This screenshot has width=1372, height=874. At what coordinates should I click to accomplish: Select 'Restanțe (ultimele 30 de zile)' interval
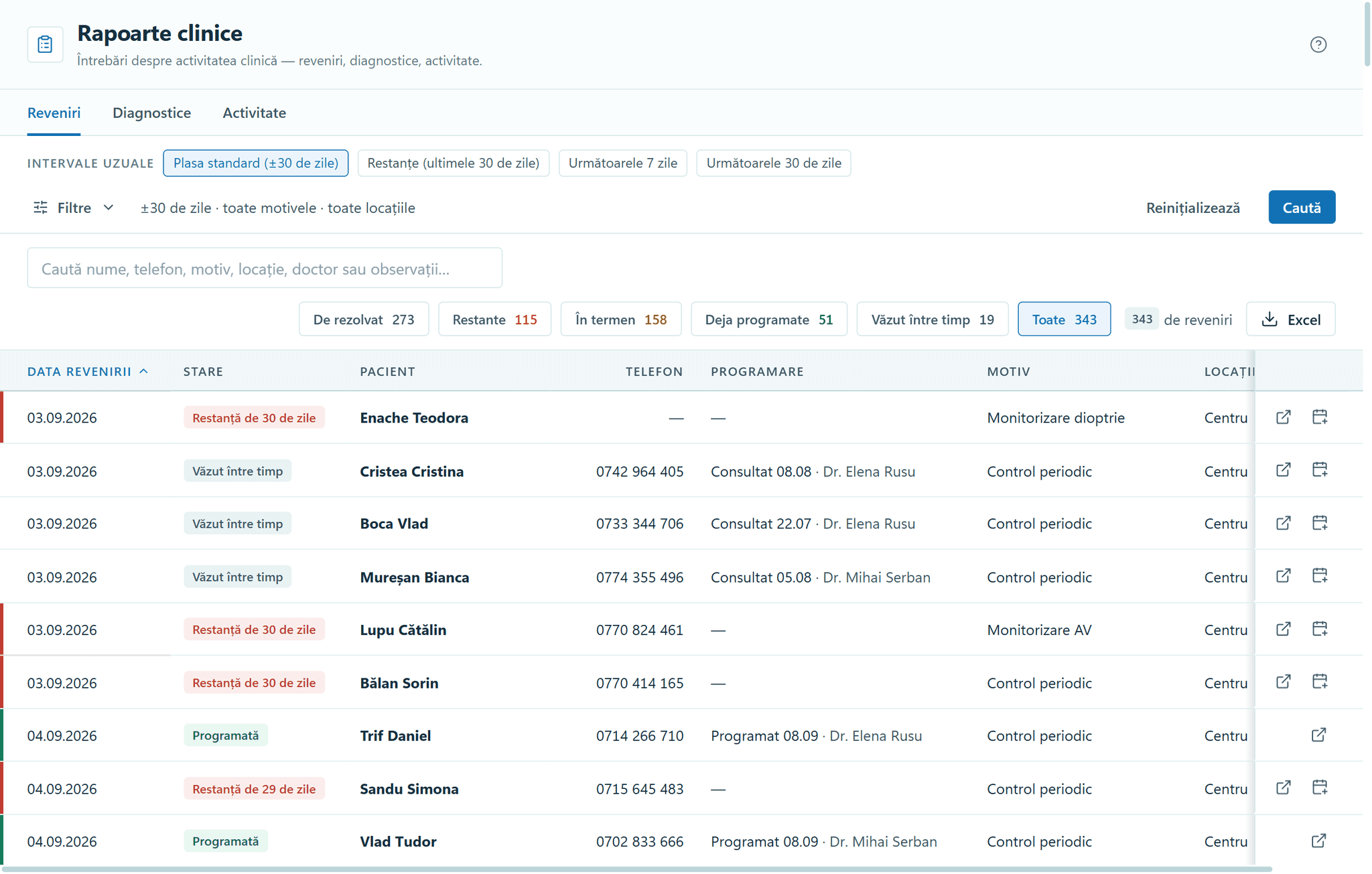pos(454,163)
